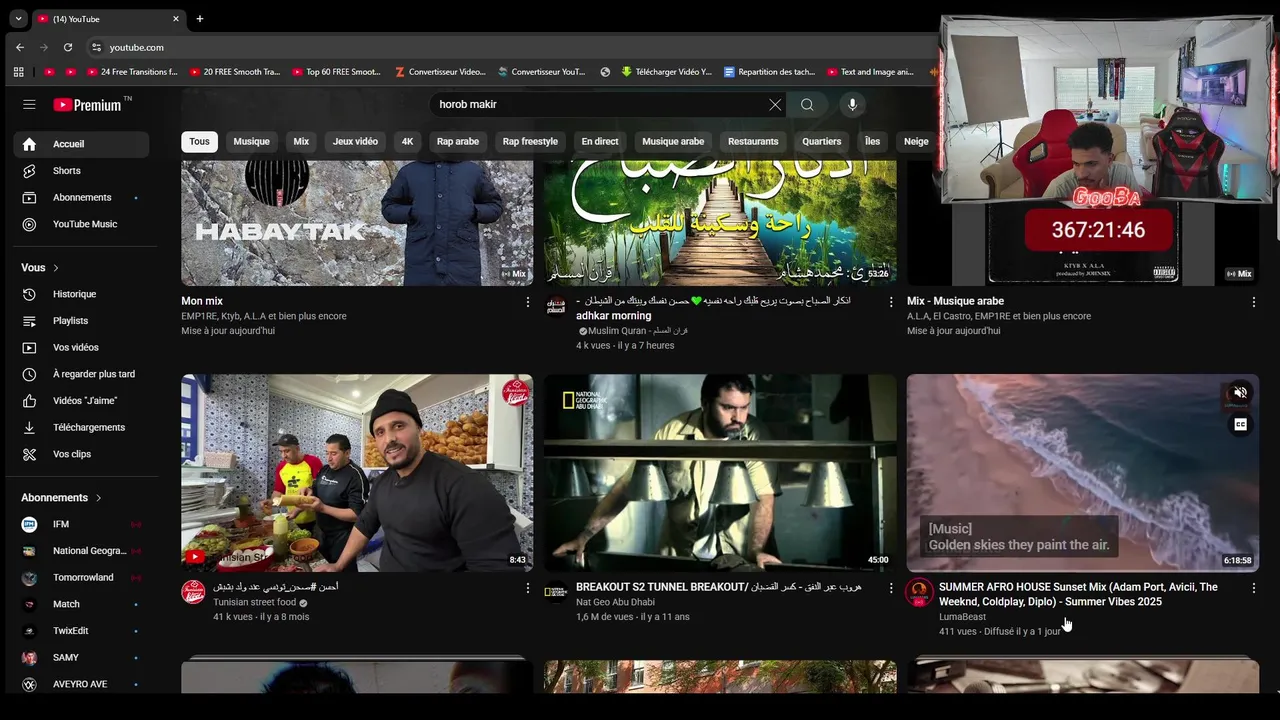
Task: Open the hamburger guide menu
Action: click(x=29, y=104)
